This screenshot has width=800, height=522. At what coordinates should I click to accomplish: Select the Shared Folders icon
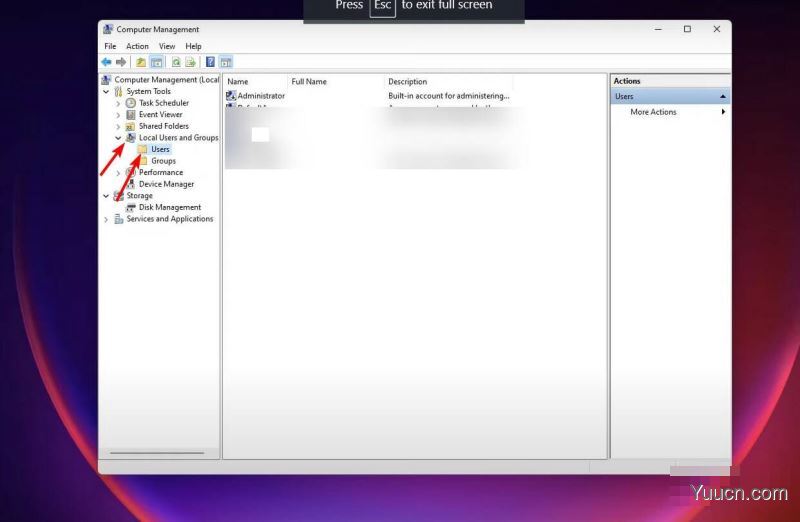[x=131, y=126]
